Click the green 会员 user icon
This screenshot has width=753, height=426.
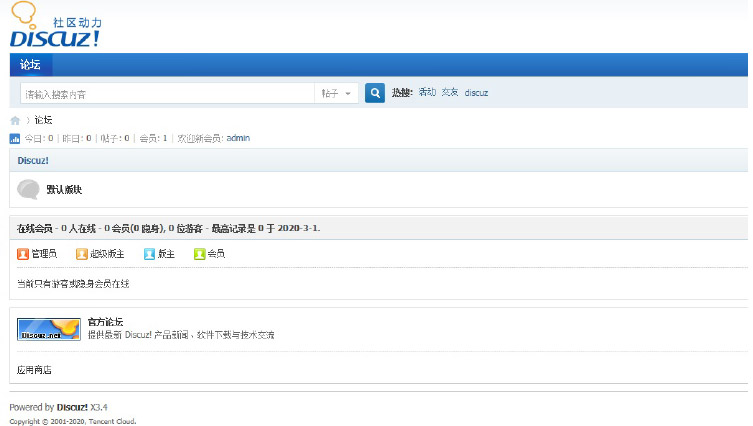199,254
